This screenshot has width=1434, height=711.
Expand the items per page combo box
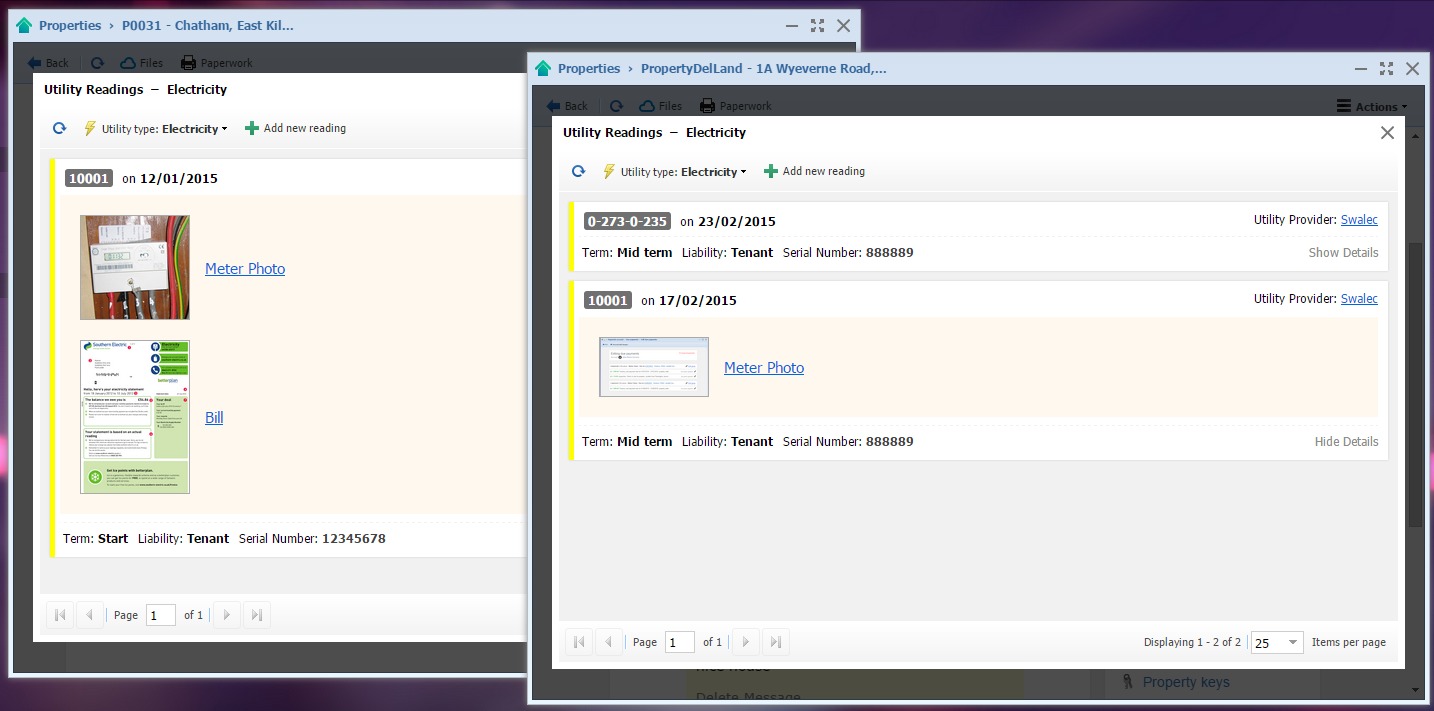click(1293, 643)
